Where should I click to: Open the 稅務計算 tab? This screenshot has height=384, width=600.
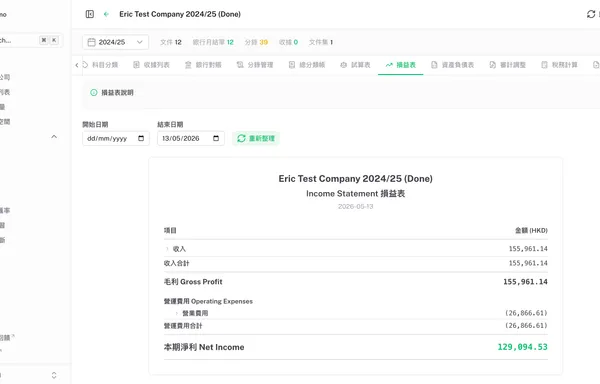pyautogui.click(x=559, y=65)
